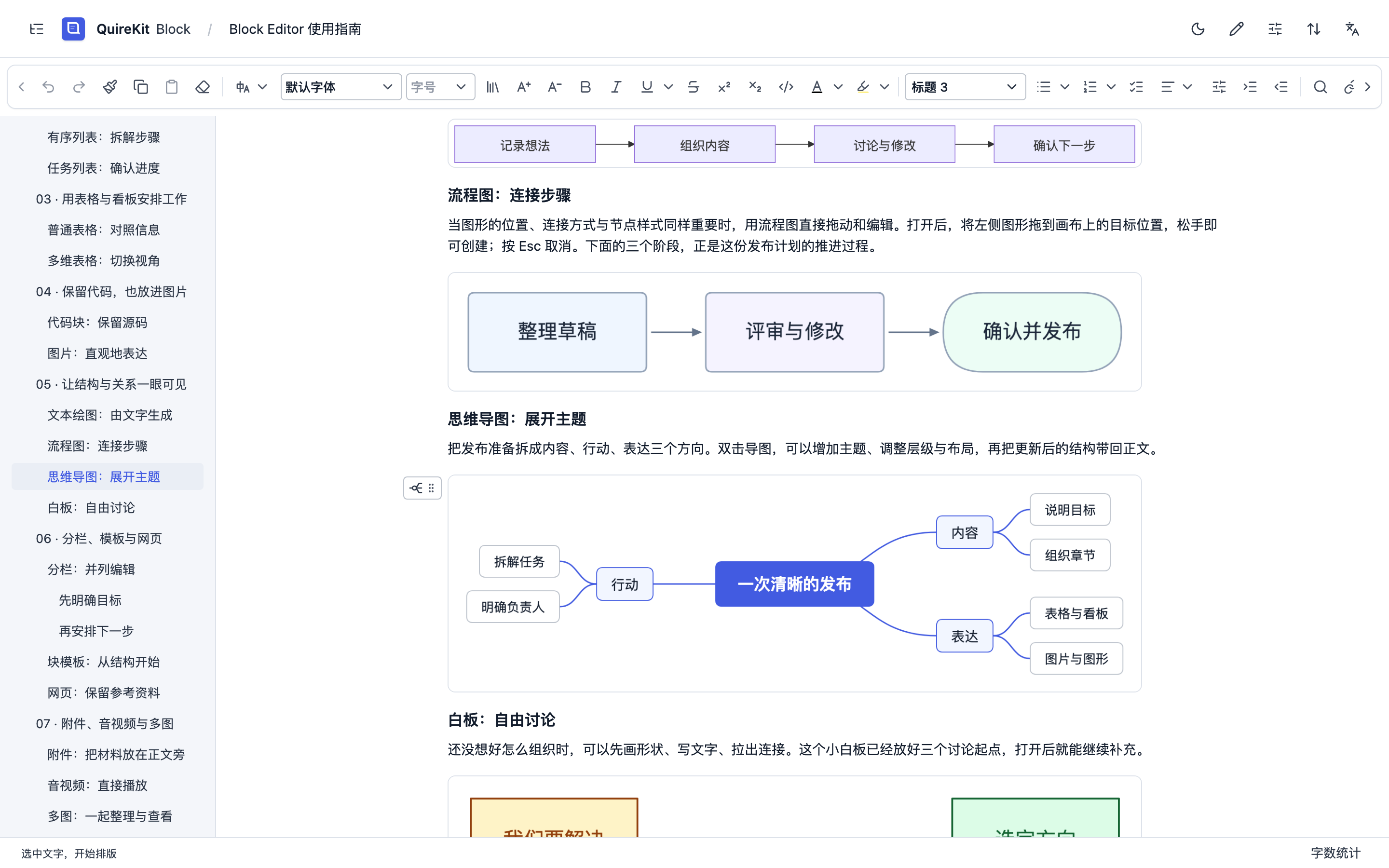1389x868 pixels.
Task: Apply subscript formatting
Action: (x=755, y=87)
